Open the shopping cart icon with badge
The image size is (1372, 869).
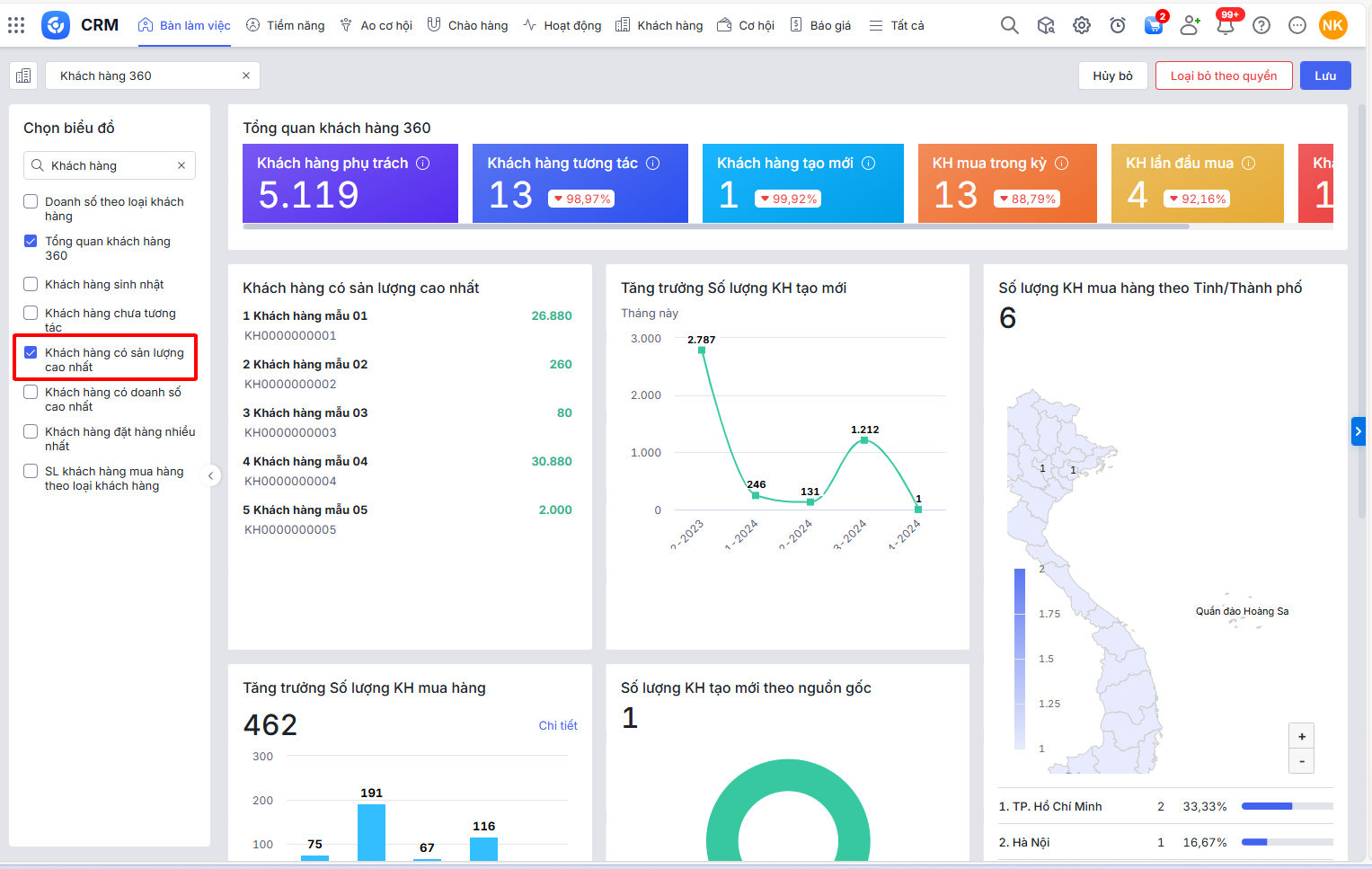tap(1153, 25)
